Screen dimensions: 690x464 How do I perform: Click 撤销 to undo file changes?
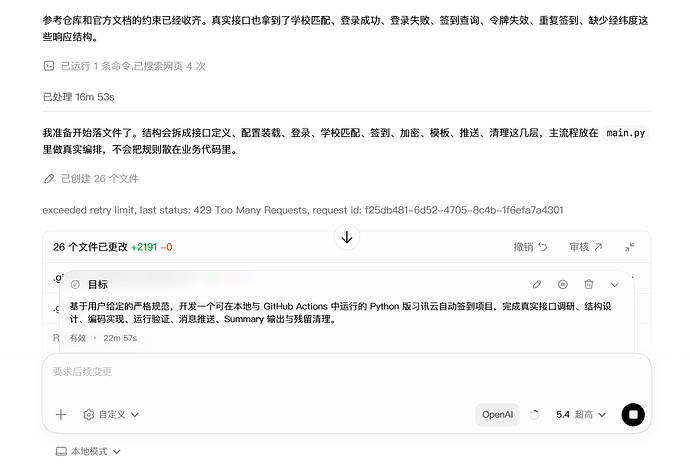(530, 247)
